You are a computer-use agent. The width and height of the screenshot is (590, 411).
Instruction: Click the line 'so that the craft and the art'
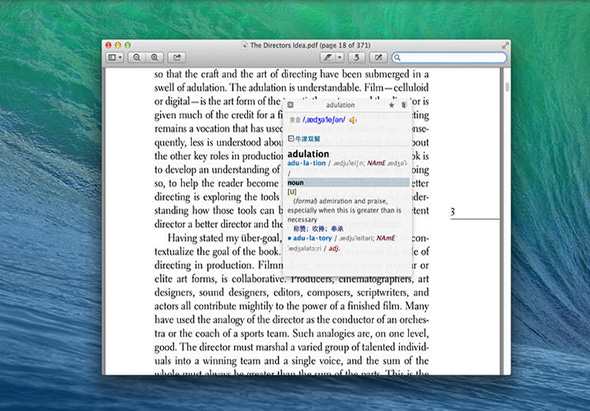point(292,74)
